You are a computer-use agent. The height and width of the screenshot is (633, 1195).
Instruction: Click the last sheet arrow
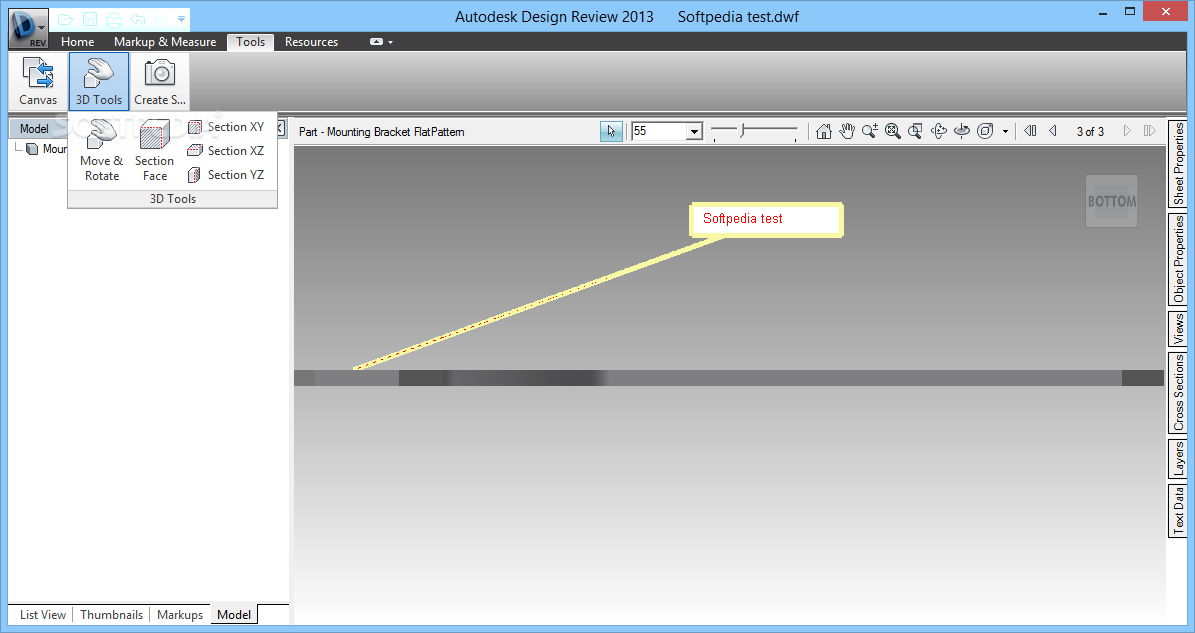pyautogui.click(x=1149, y=131)
